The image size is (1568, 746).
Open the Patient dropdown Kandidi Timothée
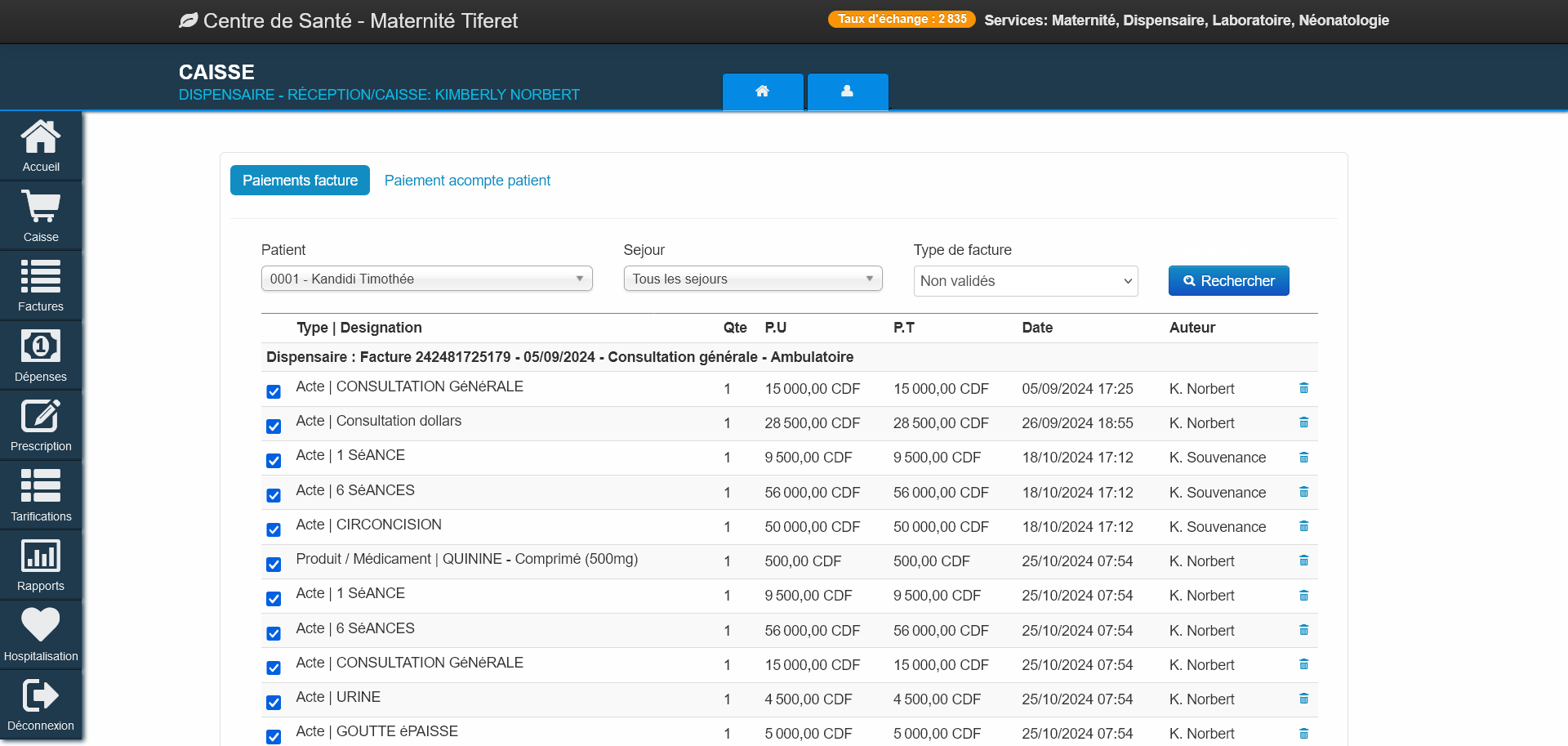426,279
